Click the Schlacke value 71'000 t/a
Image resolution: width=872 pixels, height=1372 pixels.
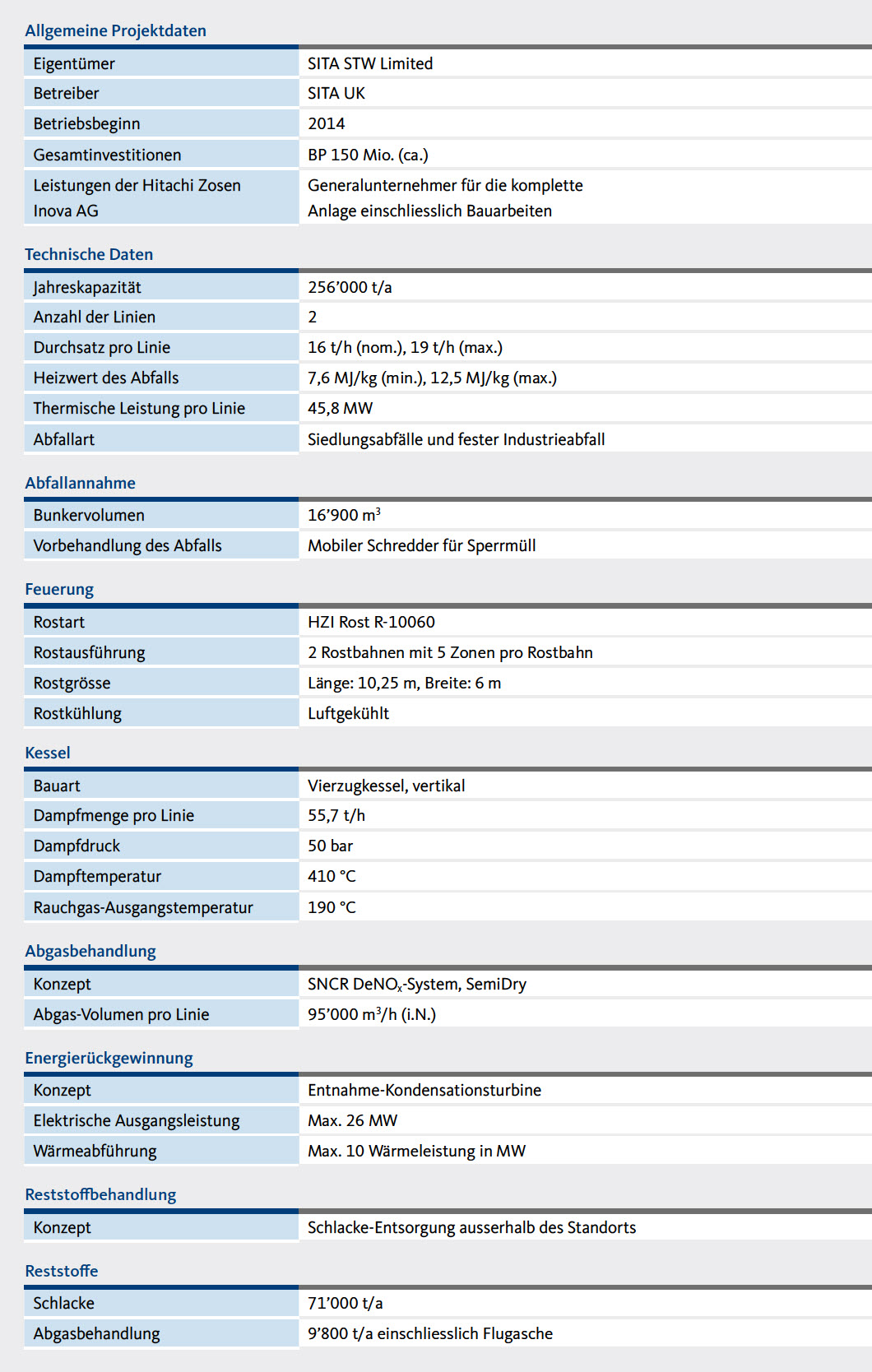tap(345, 1303)
